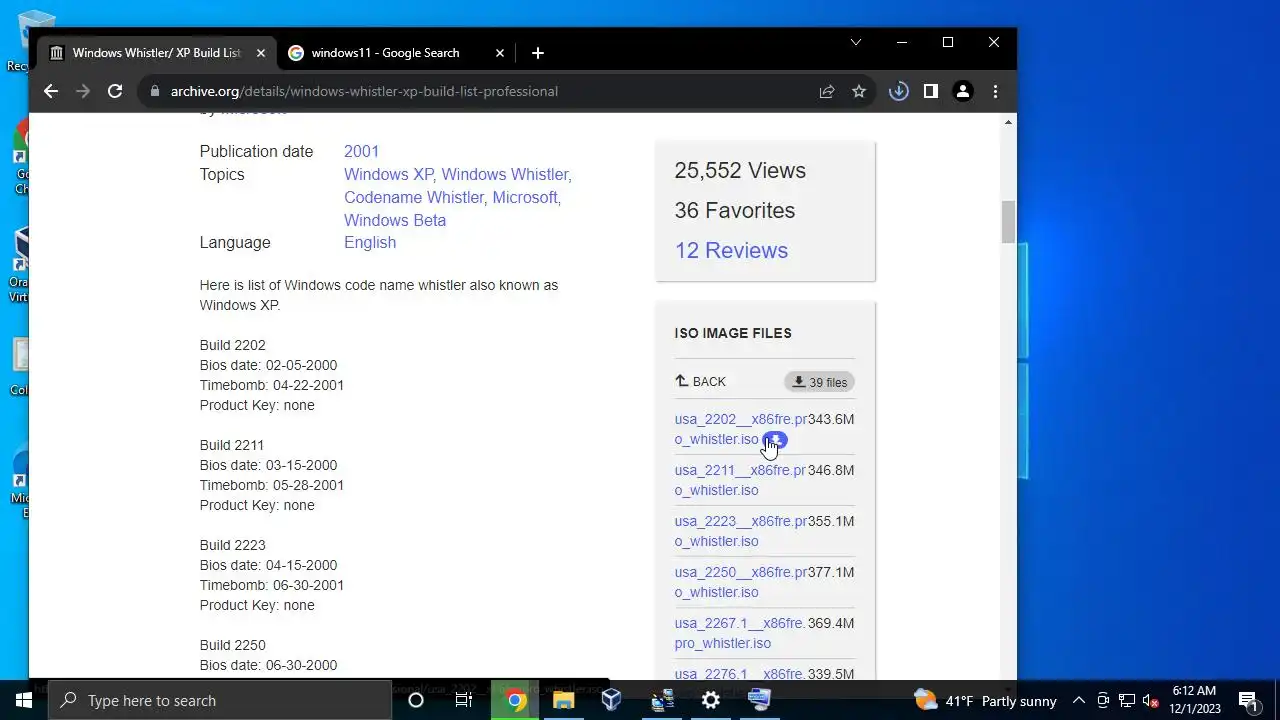Open Chrome's side panel
This screenshot has height=720, width=1280.
[931, 91]
